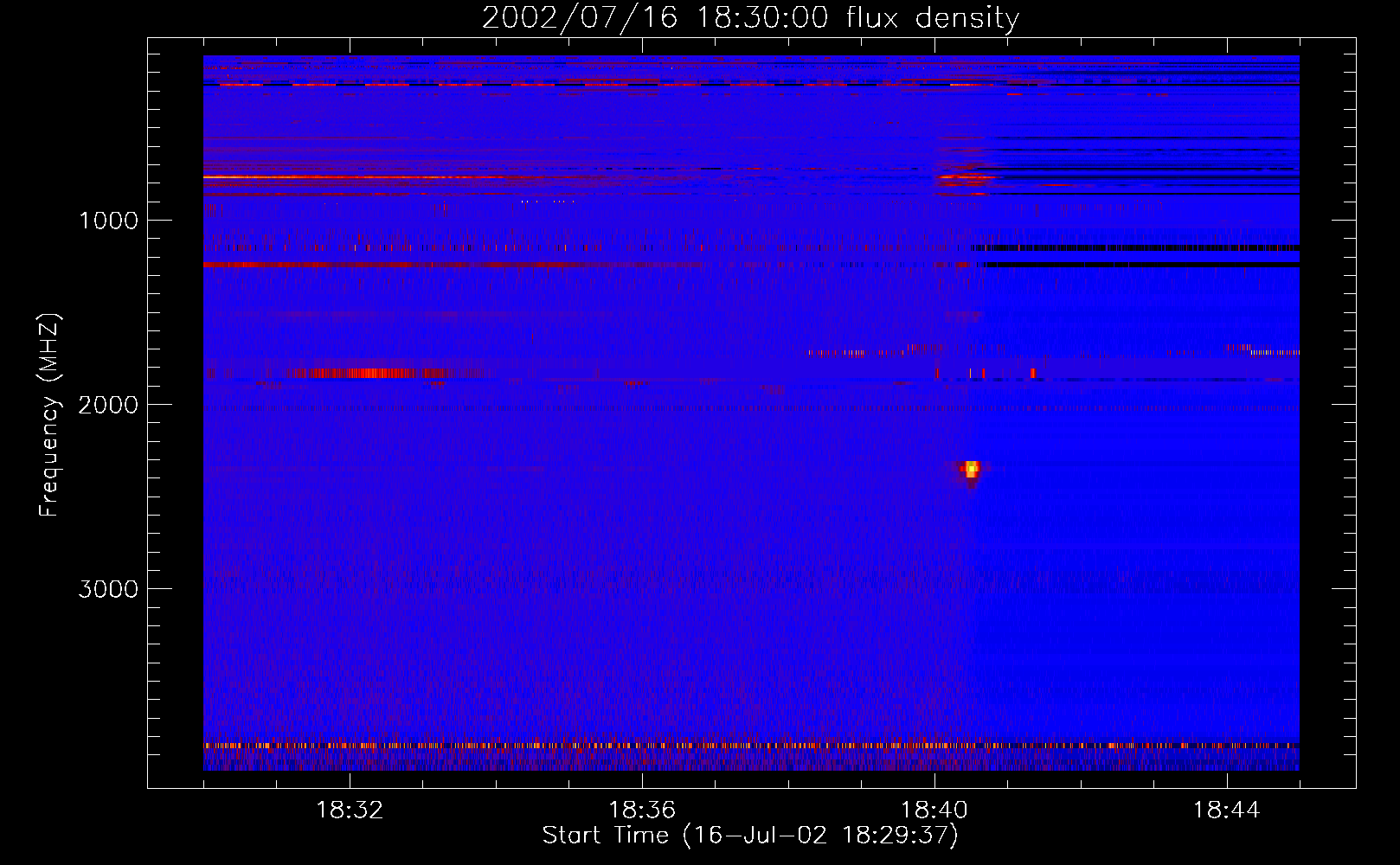Click the 18:36 time tick label
The image size is (1400, 865).
pos(642,811)
